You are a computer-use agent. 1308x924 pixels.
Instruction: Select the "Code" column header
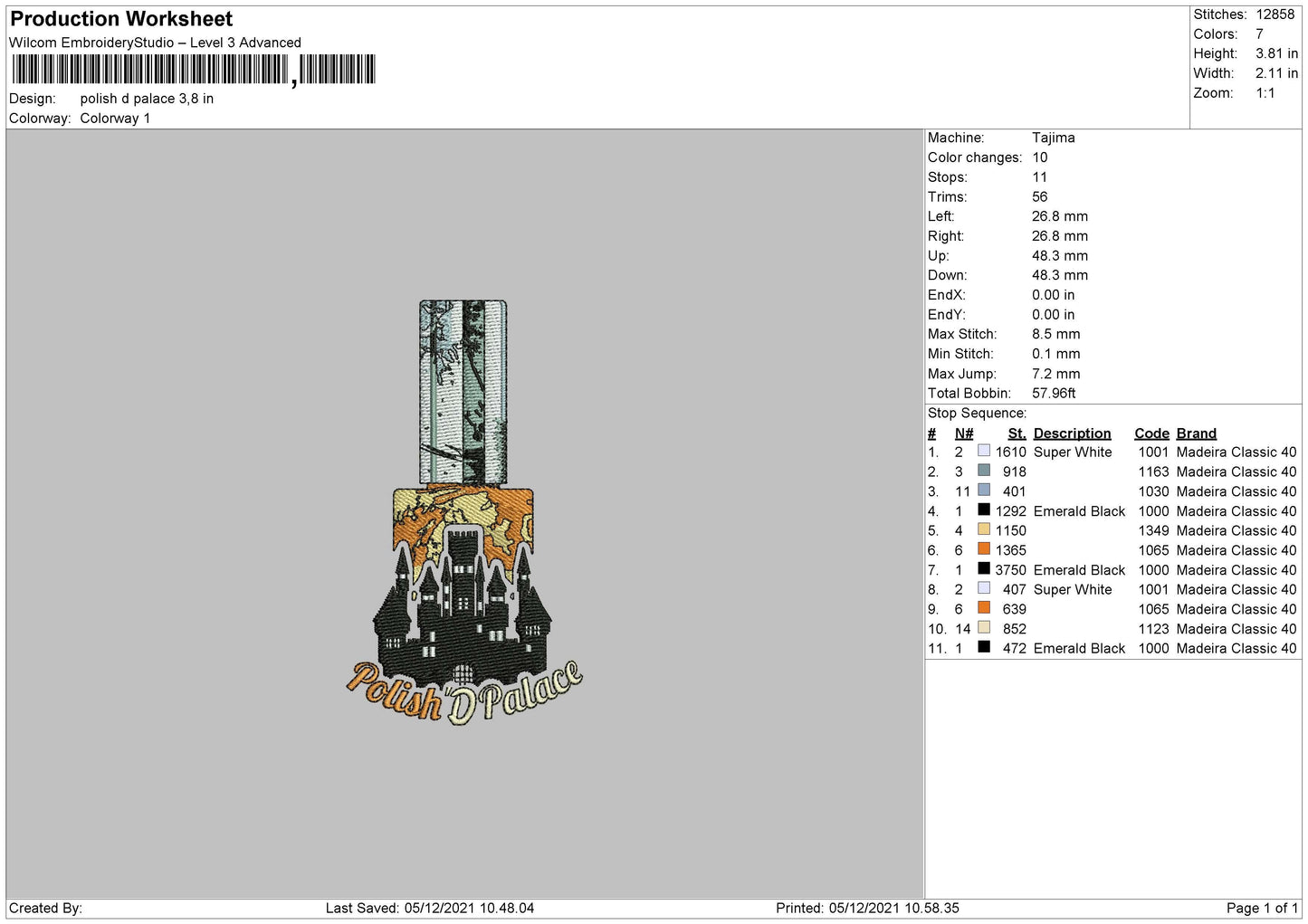1152,433
